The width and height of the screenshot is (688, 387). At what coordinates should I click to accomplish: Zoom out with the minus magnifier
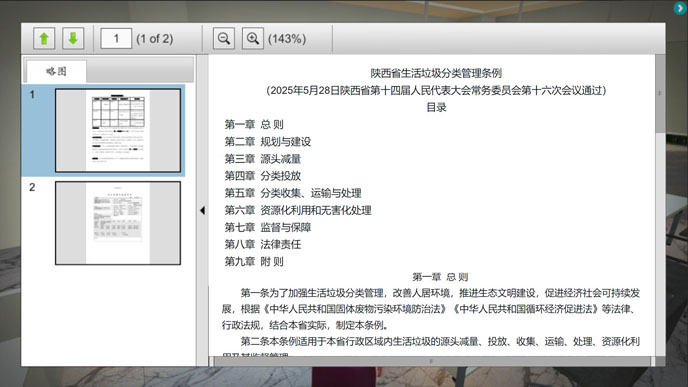224,39
